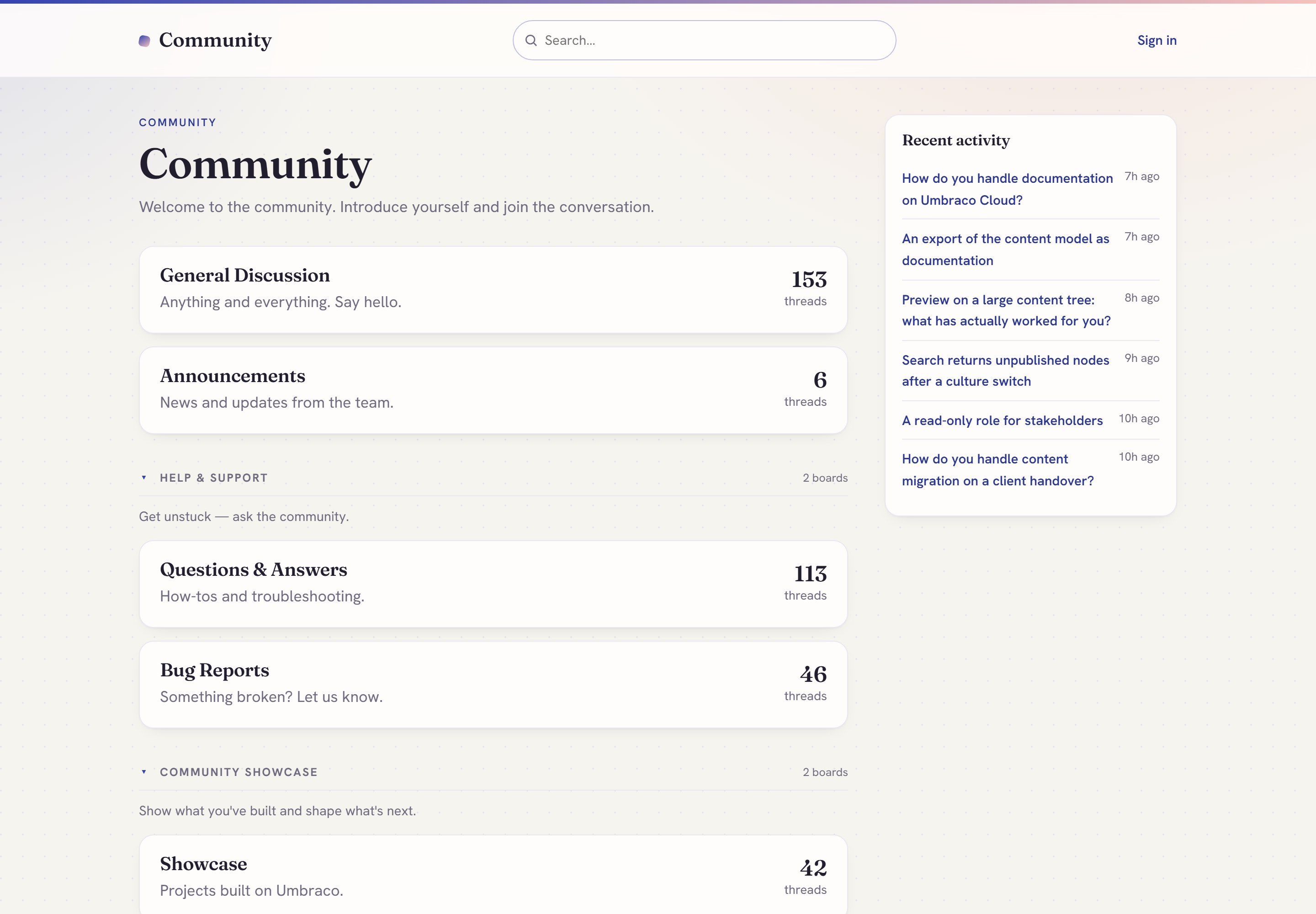This screenshot has width=1316, height=914.
Task: Open thread on search returning unpublished nodes
Action: point(1005,371)
